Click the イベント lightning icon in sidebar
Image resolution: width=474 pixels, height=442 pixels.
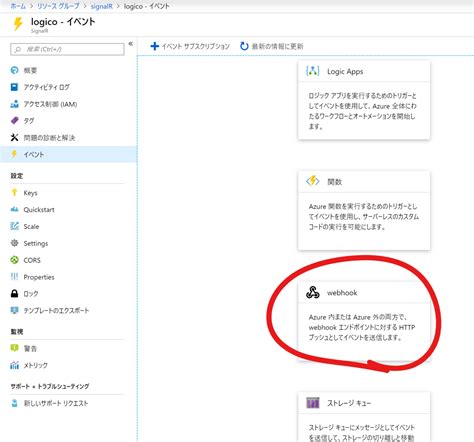pos(14,154)
